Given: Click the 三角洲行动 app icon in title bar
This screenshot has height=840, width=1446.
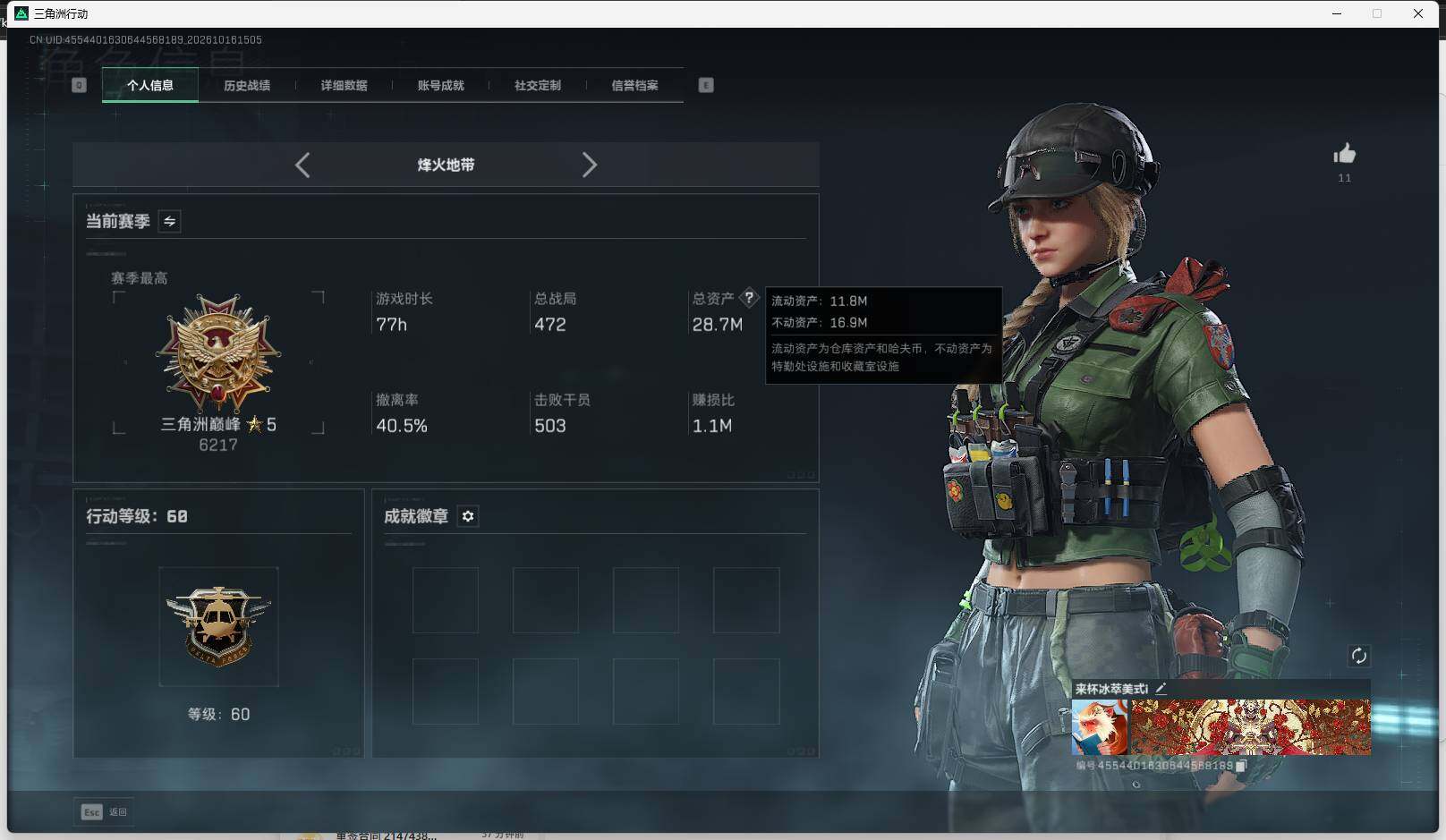Looking at the screenshot, I should (x=21, y=13).
